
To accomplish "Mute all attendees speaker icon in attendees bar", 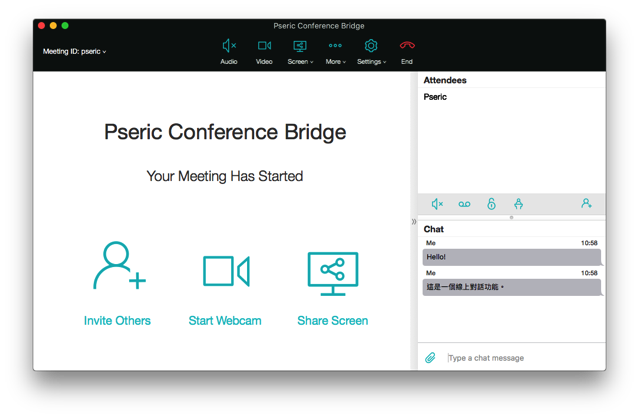I will tap(437, 204).
